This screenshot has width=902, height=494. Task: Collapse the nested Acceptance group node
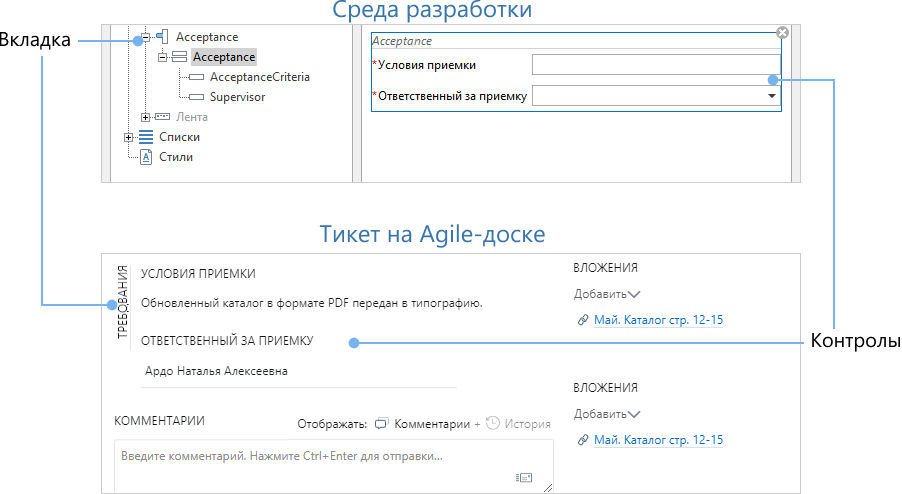pyautogui.click(x=161, y=58)
